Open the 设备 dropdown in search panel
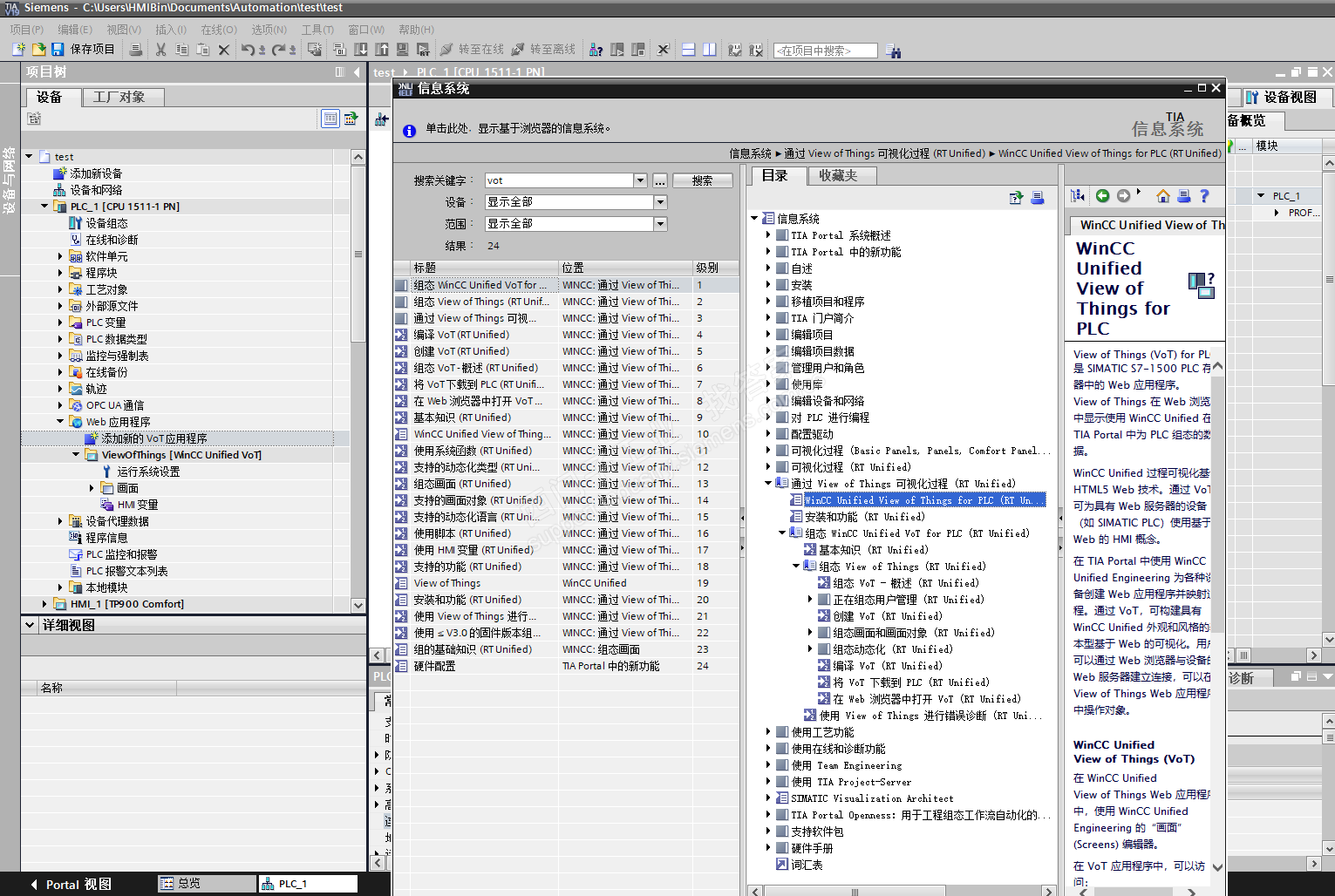Viewport: 1335px width, 896px height. 660,202
